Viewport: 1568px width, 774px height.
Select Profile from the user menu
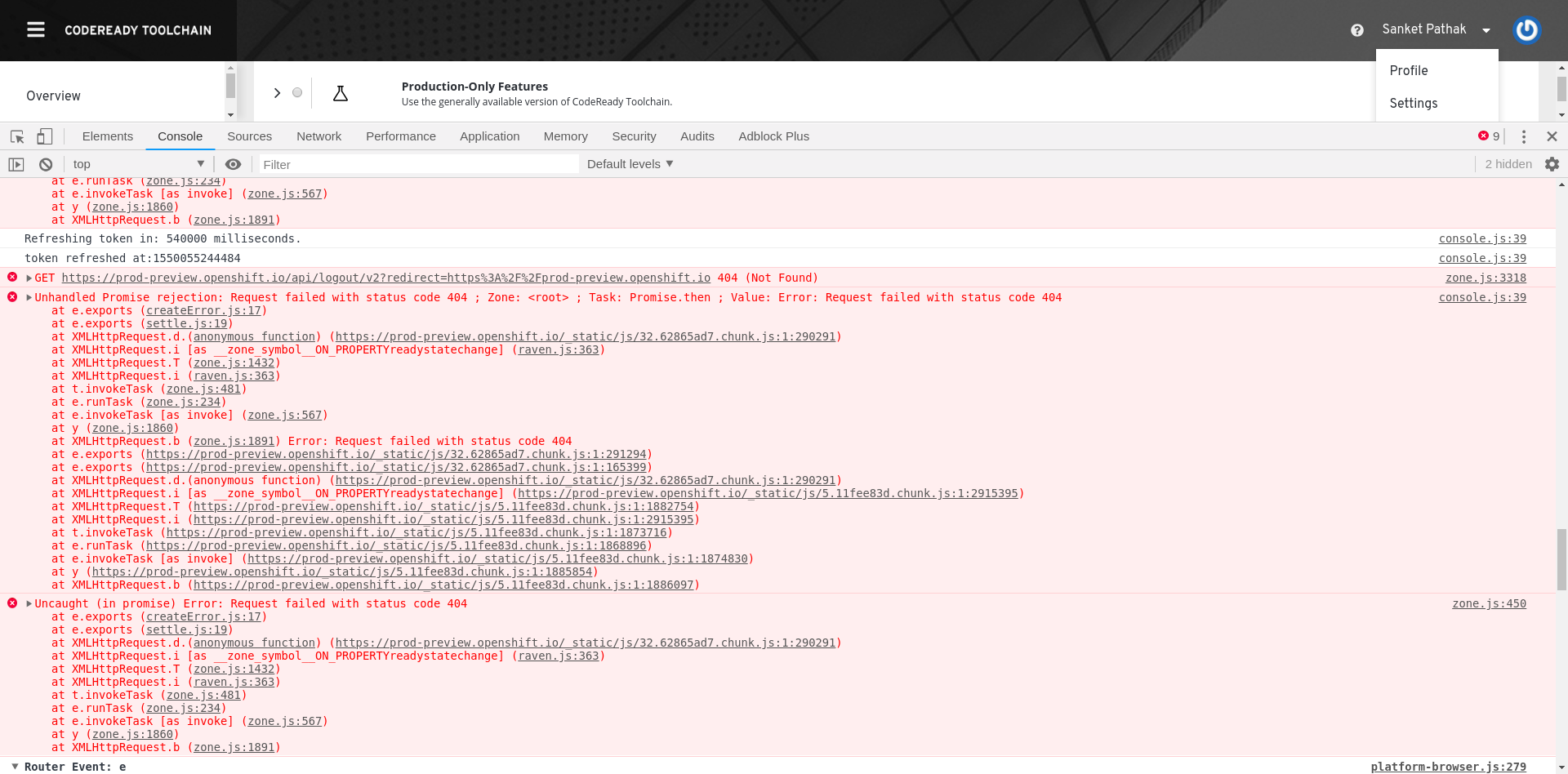click(1408, 71)
